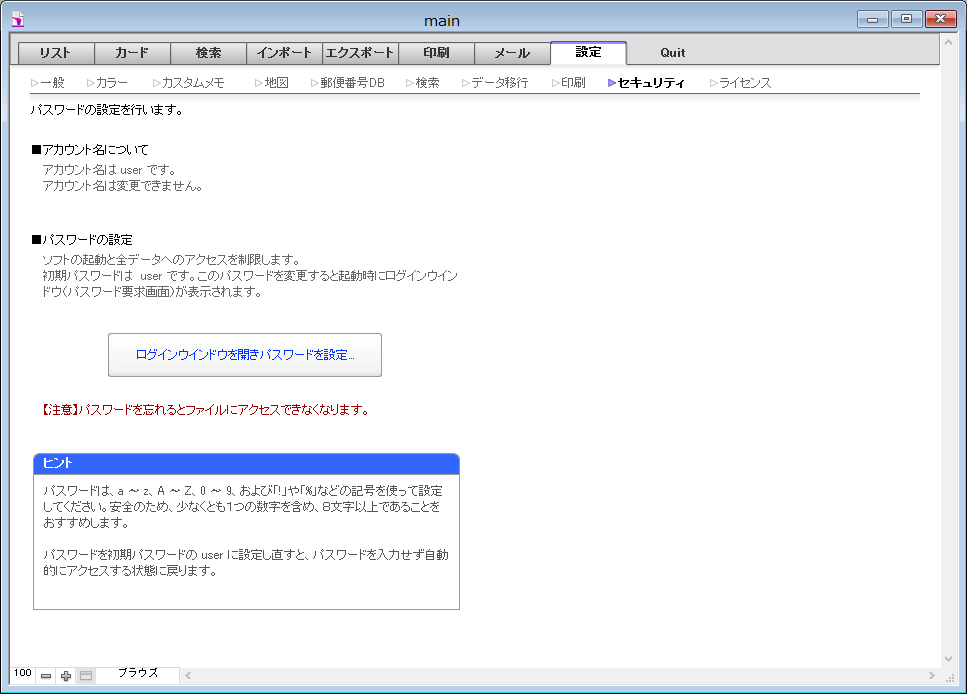
Task: Open the 一般 settings section
Action: tap(52, 83)
